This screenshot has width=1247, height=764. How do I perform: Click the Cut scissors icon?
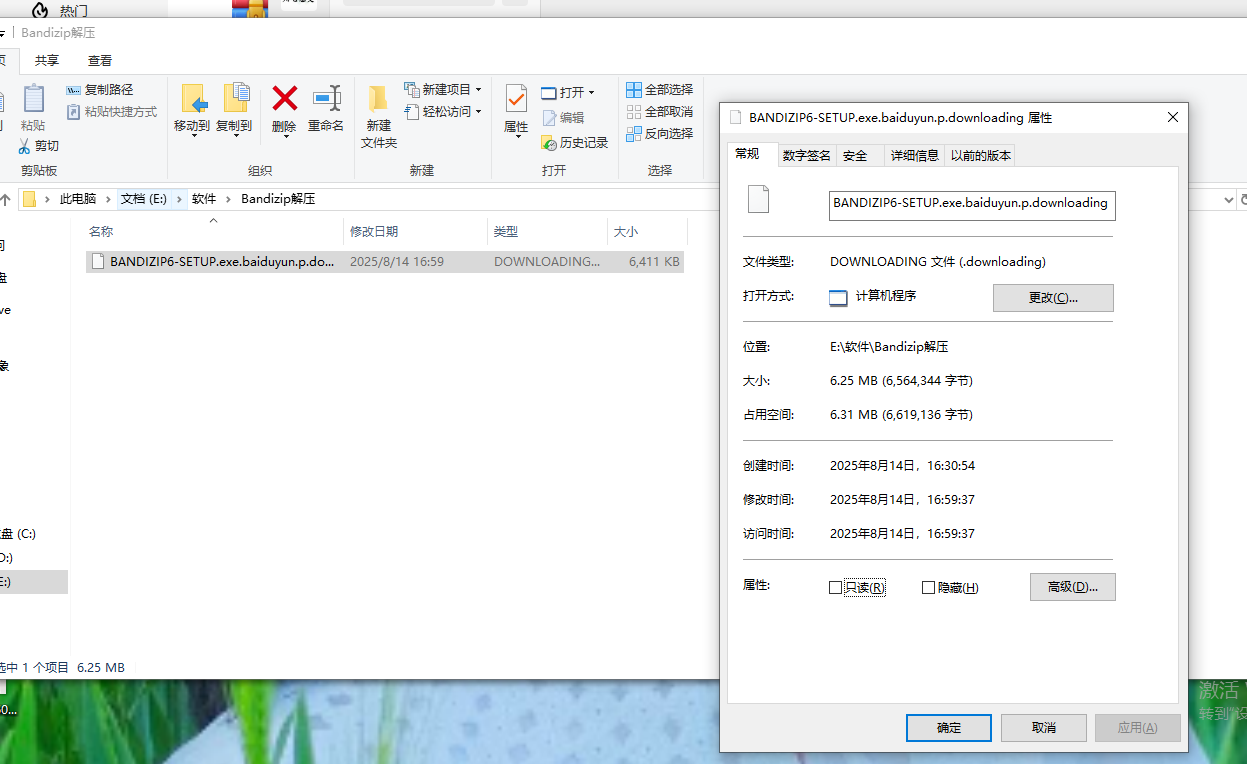click(x=25, y=146)
